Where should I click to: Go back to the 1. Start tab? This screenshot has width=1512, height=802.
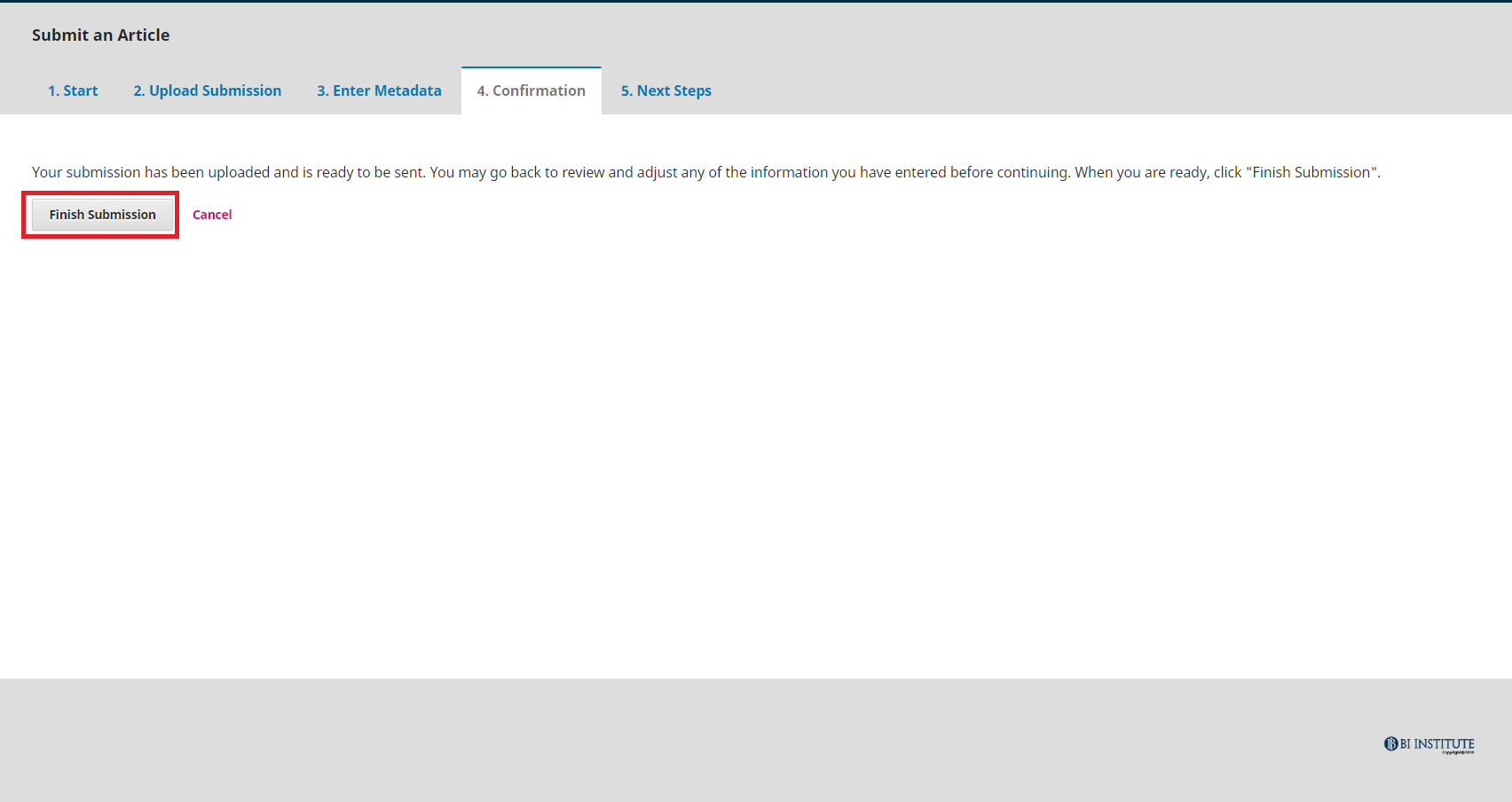pyautogui.click(x=73, y=90)
